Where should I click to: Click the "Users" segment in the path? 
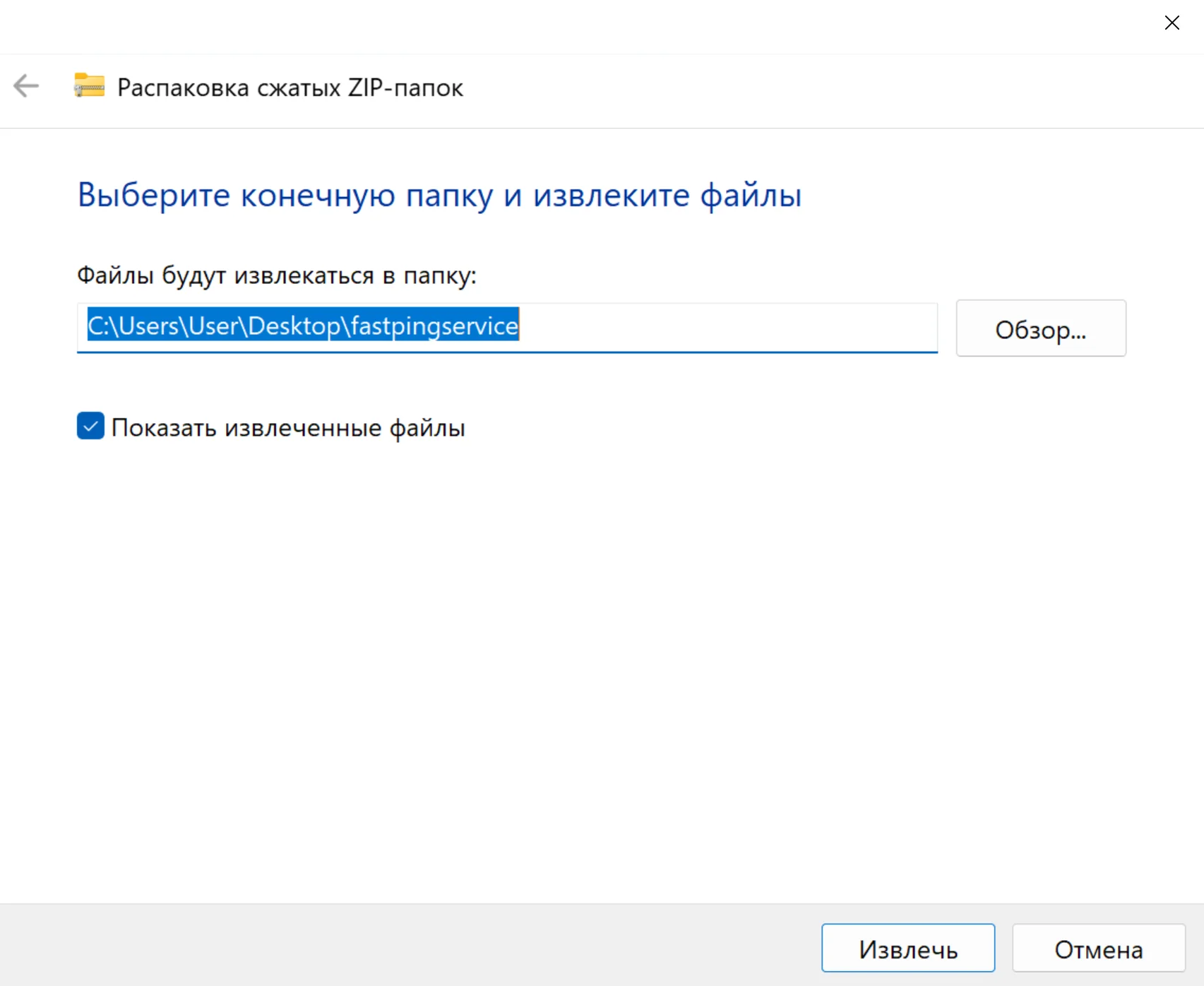pyautogui.click(x=148, y=326)
